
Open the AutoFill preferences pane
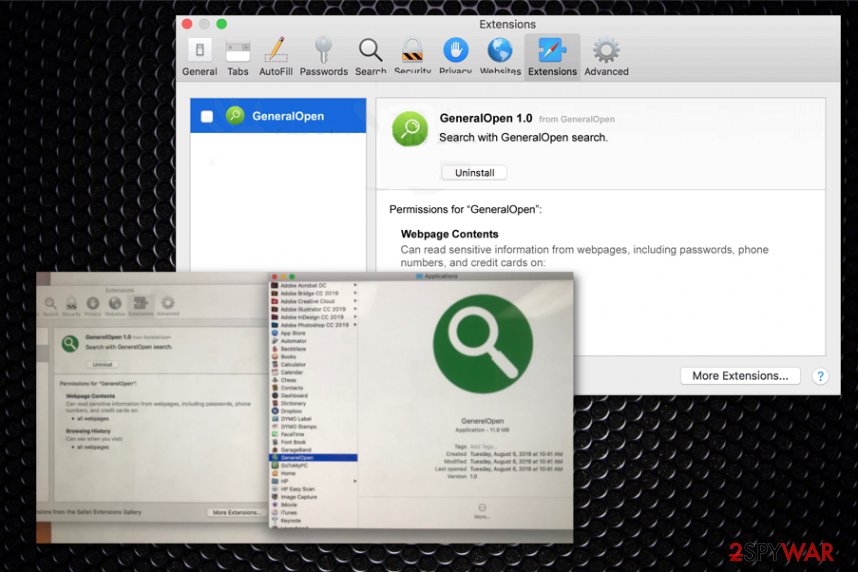click(x=276, y=57)
